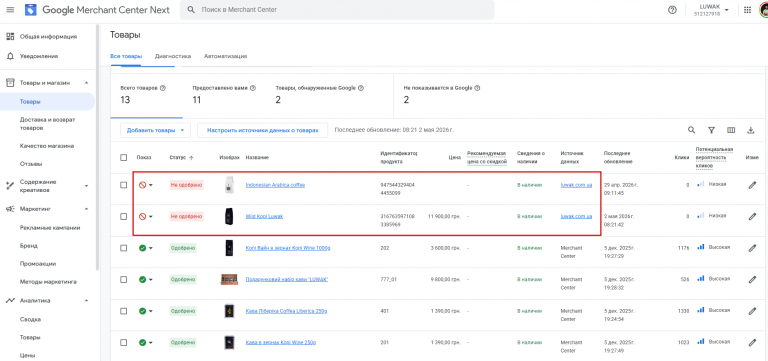768x361 pixels.
Task: Click pencil icon for Kopi Wine 250g row
Action: [752, 342]
